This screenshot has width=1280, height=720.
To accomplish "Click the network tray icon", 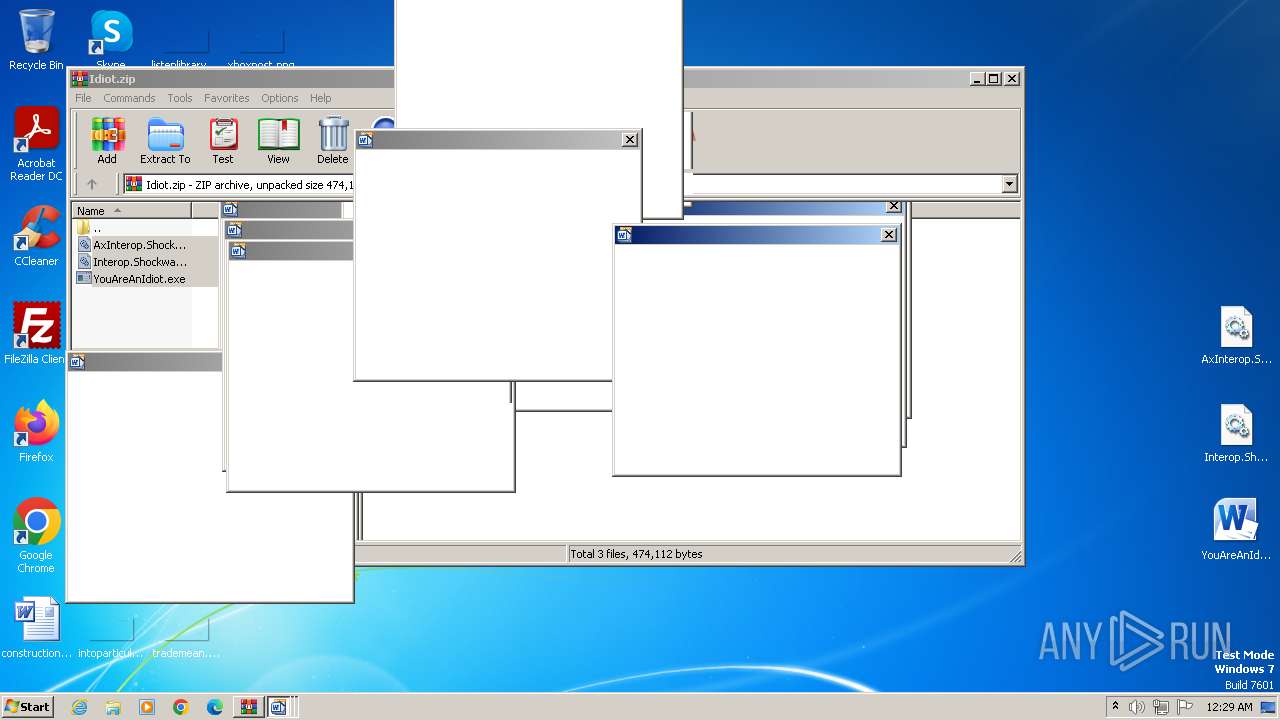I will (1160, 707).
